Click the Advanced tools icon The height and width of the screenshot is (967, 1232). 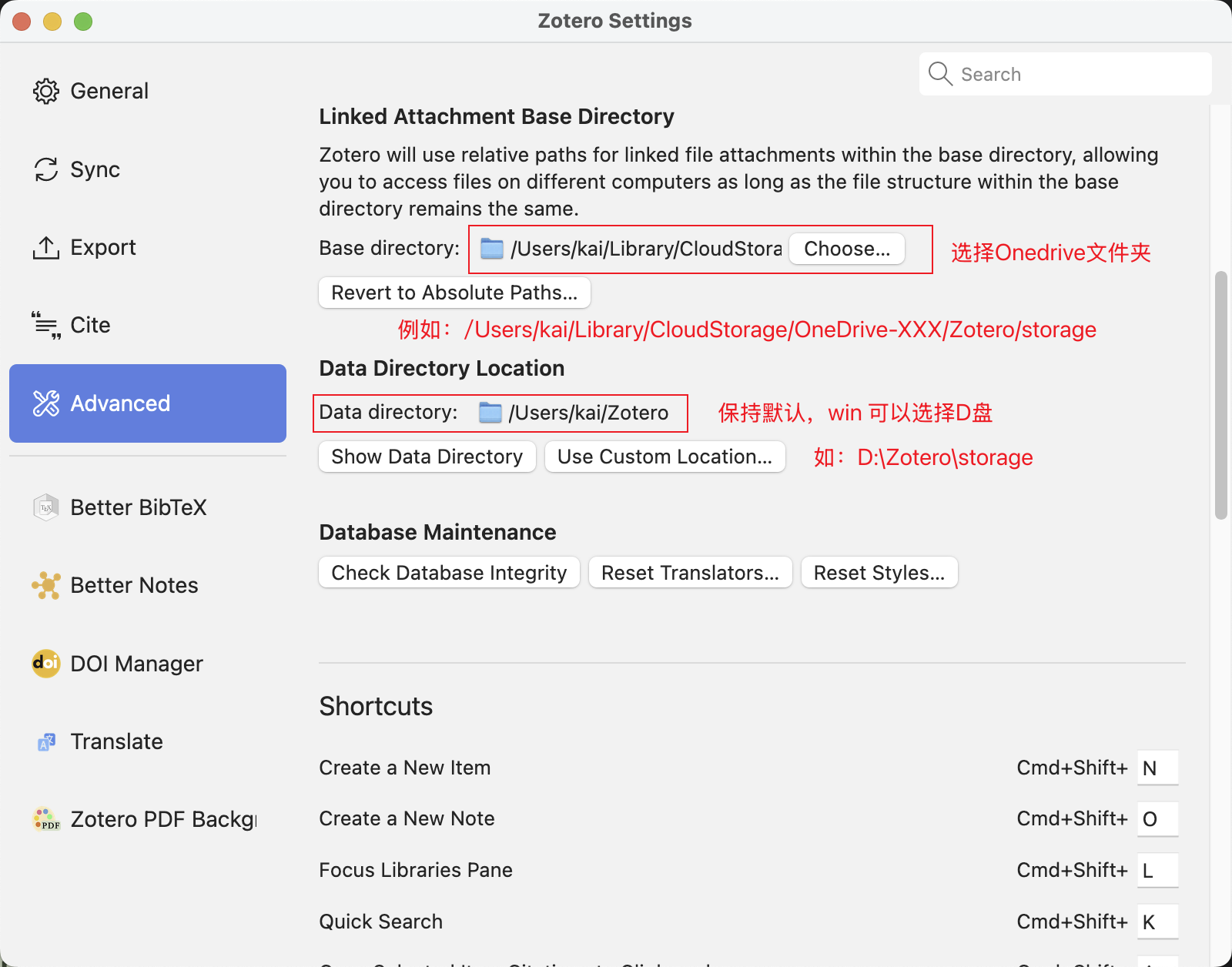pos(46,403)
